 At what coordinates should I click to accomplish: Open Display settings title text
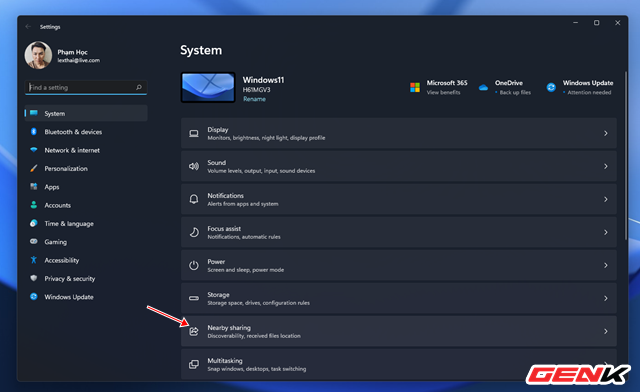pyautogui.click(x=218, y=129)
